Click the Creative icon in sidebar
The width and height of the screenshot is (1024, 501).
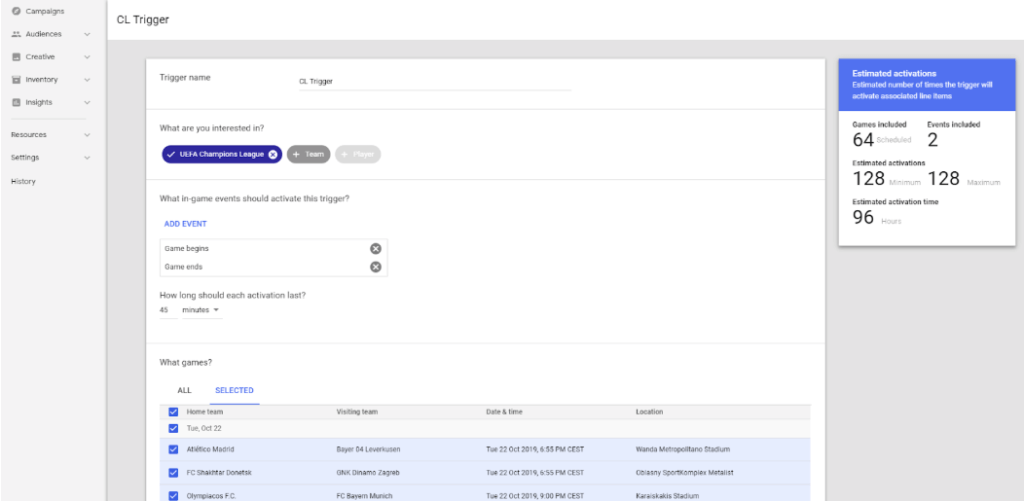coord(16,57)
